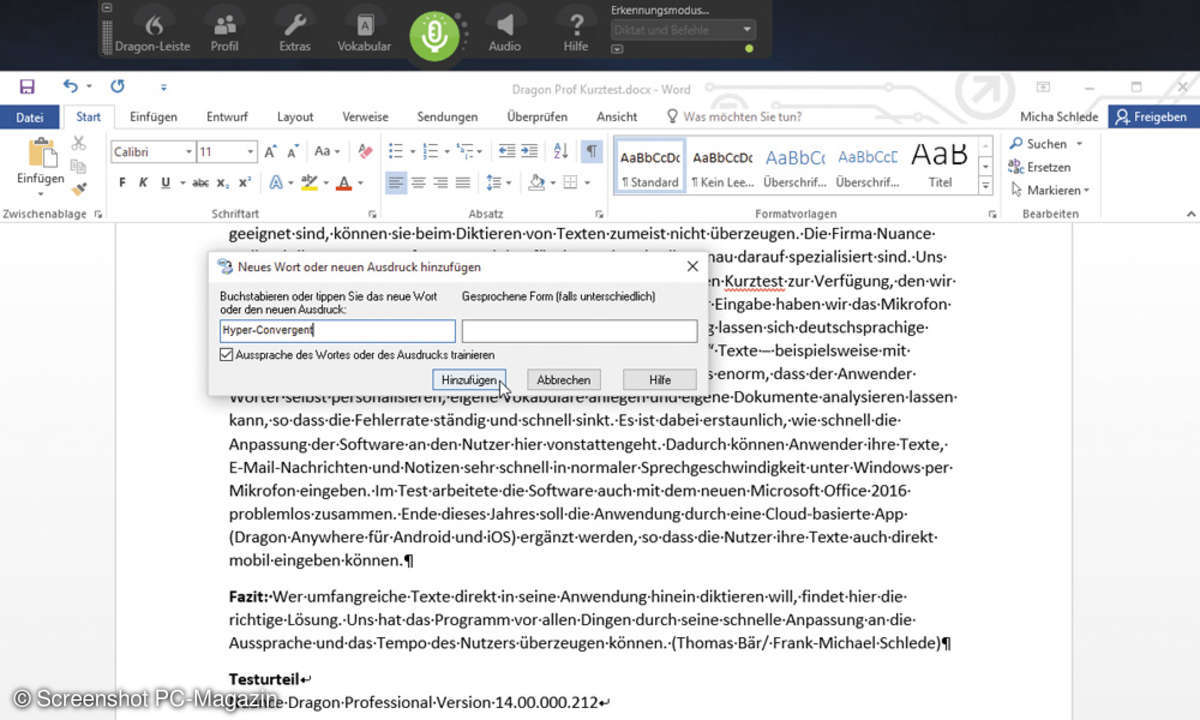
Task: Insert a bulleted list
Action: (396, 152)
